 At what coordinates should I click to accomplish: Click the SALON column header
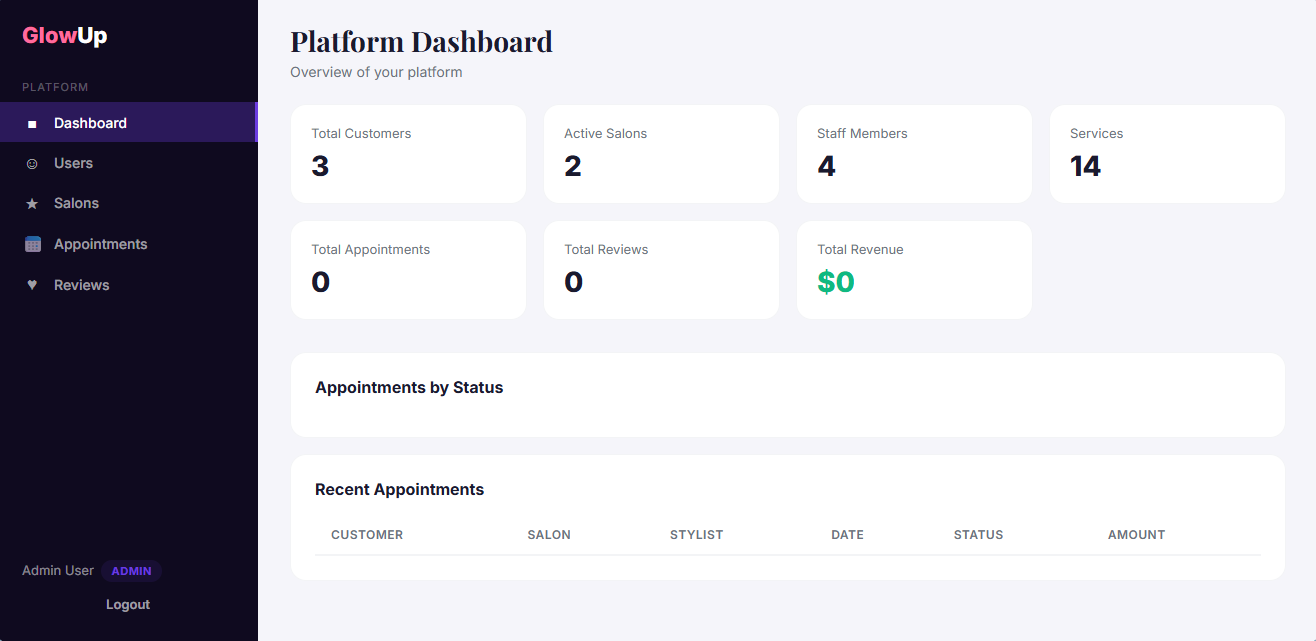549,535
